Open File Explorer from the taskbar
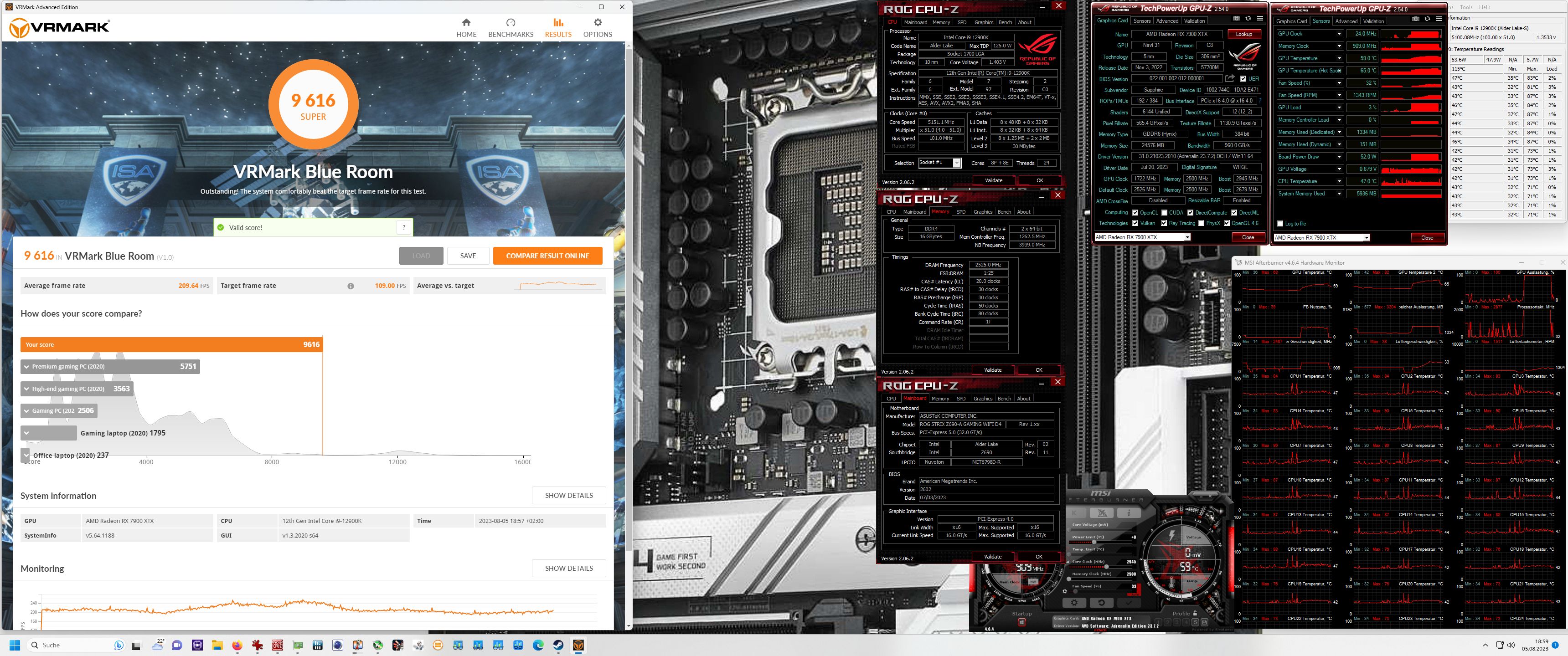Screen dimensions: 1568x656 (217, 645)
